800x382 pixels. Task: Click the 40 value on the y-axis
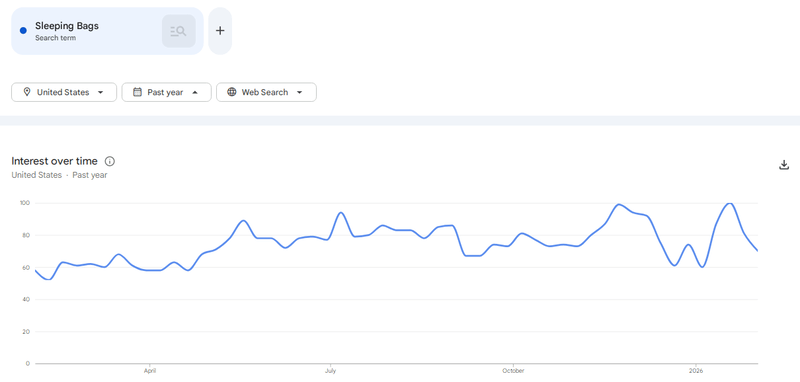coord(27,299)
